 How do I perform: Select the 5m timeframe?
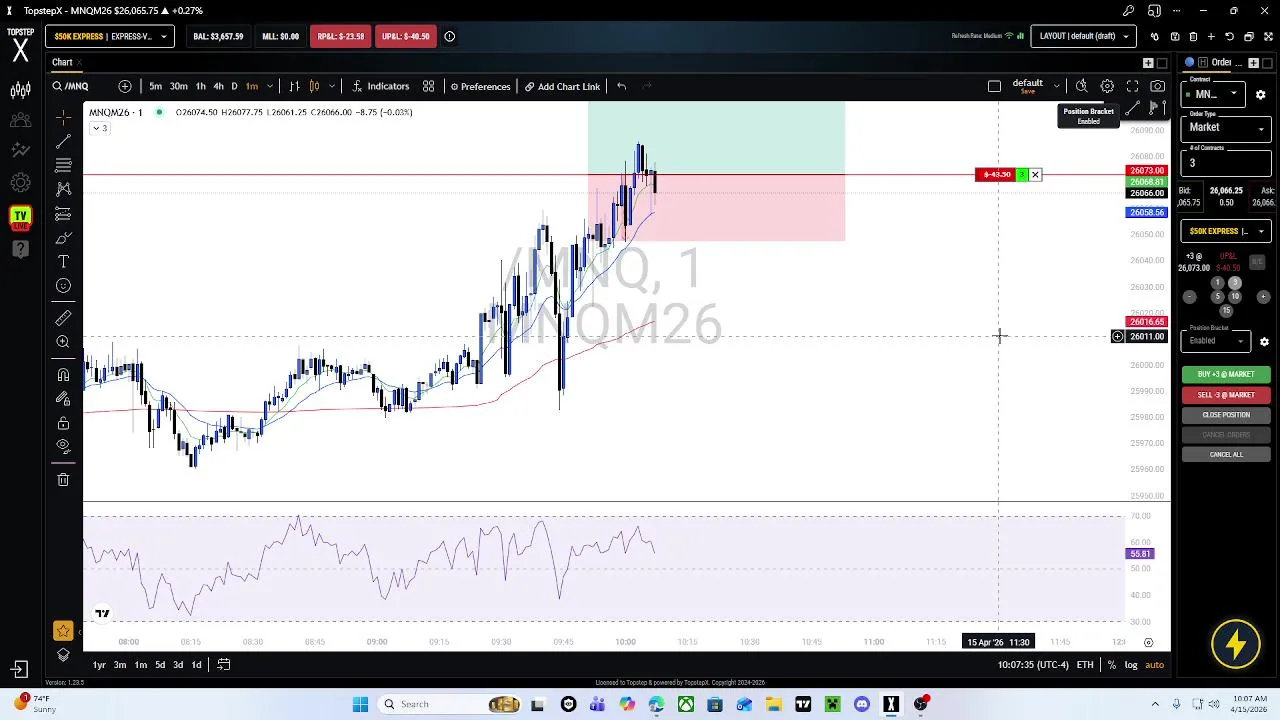[x=155, y=86]
